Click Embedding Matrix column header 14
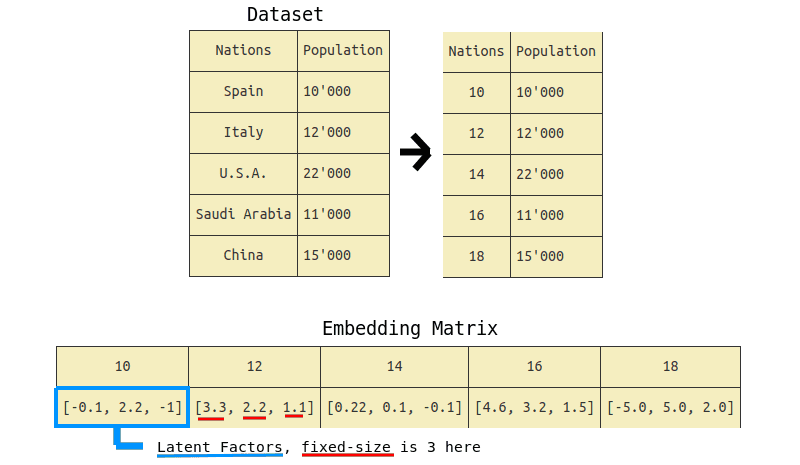The image size is (800, 465). pyautogui.click(x=394, y=366)
